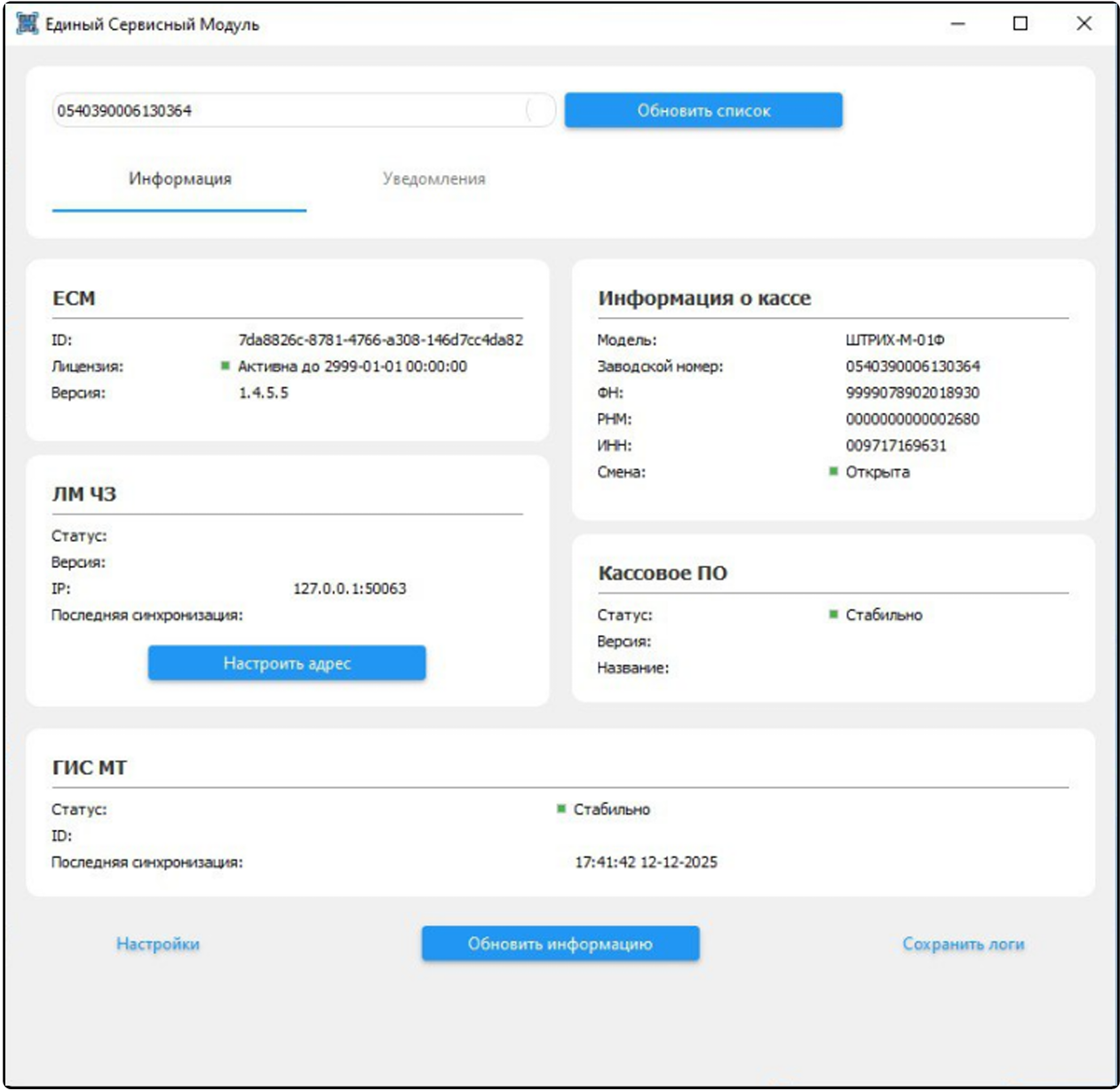Click green indicator in ГИС МТ status

[x=561, y=808]
